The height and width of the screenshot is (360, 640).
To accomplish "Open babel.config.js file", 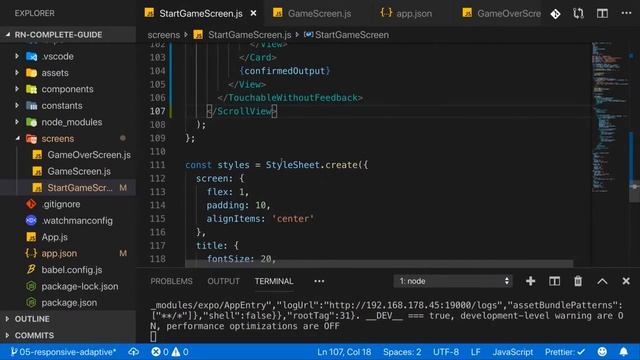I will click(71, 270).
